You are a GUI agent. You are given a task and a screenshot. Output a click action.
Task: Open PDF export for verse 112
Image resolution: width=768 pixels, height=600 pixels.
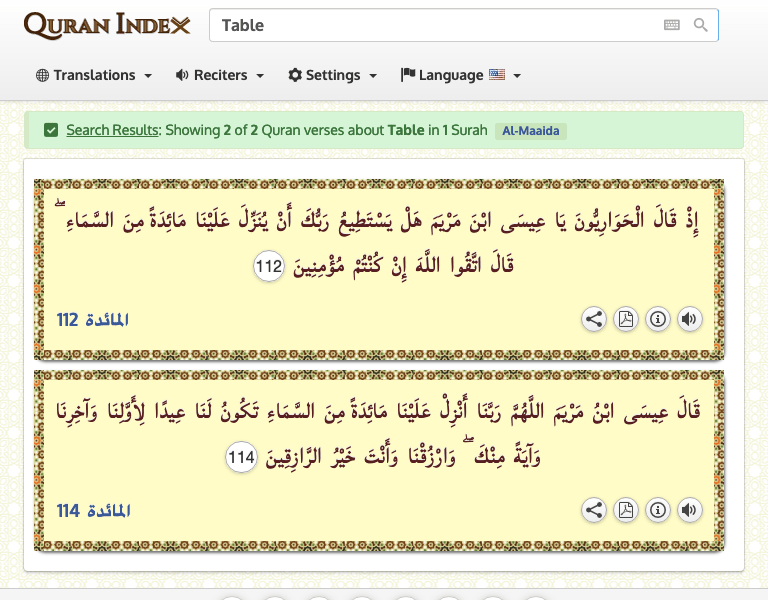tap(626, 319)
